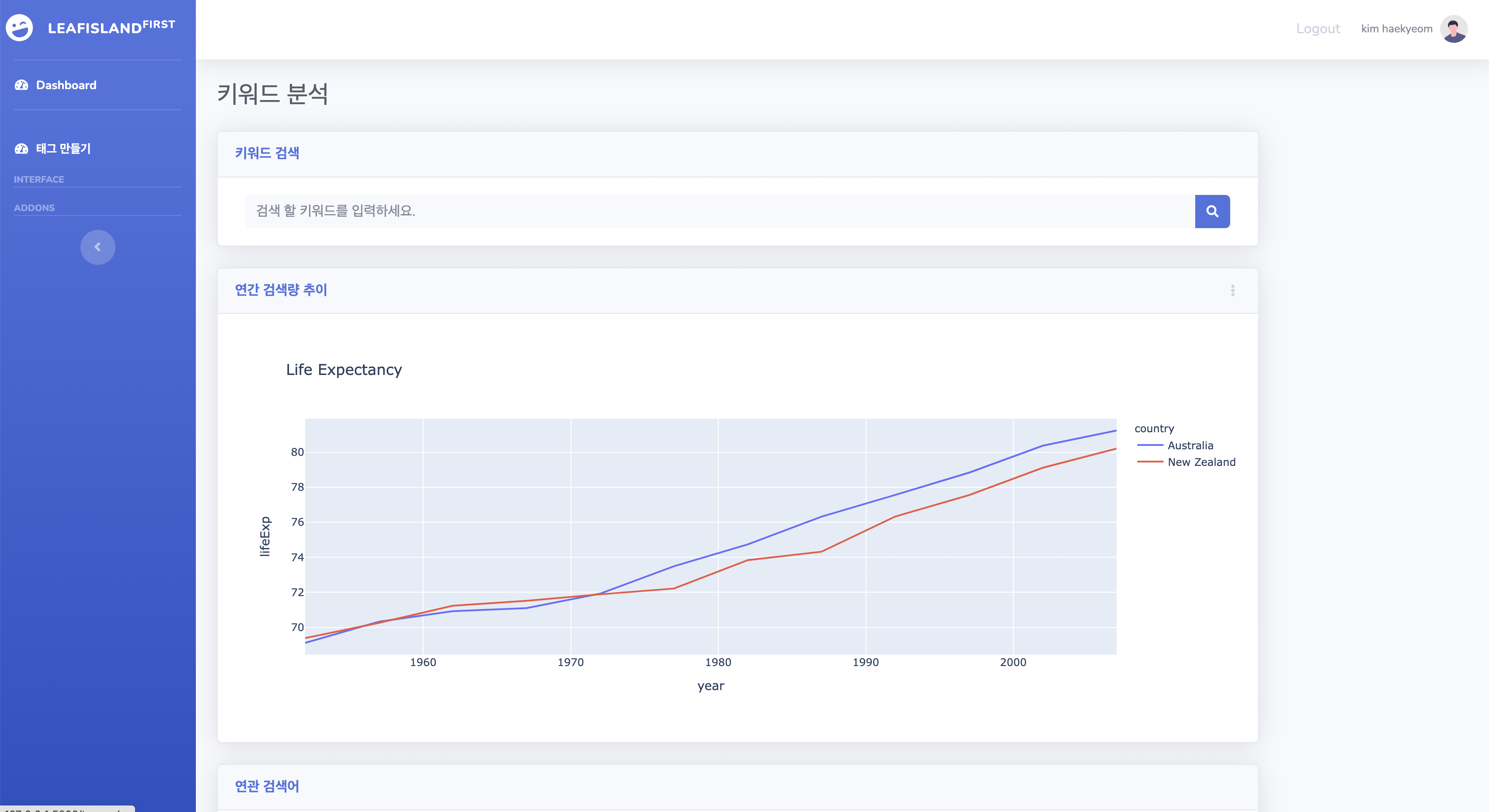Click the Dashboard gauge icon
The image size is (1489, 812).
pyautogui.click(x=21, y=85)
